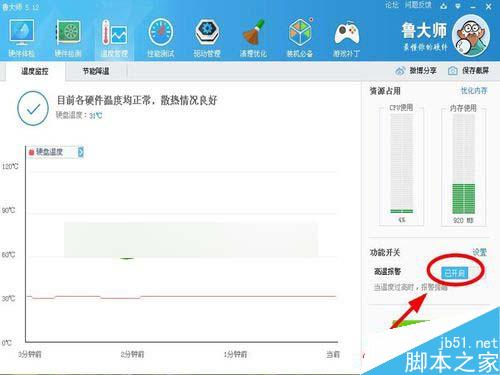Click the 鲁大师 logo text
This screenshot has height=375, width=500.
click(424, 31)
